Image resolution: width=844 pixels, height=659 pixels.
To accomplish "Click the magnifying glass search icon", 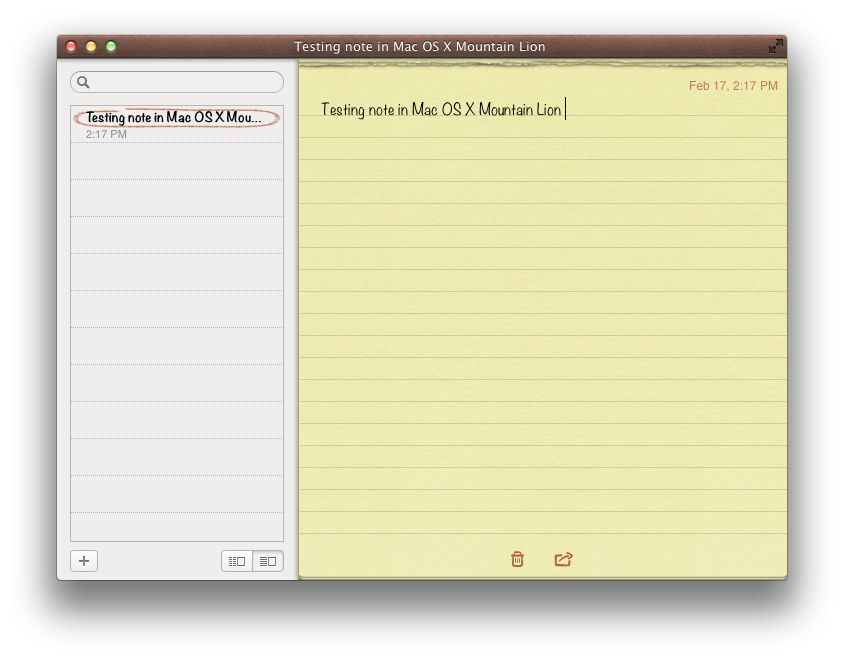I will [83, 82].
